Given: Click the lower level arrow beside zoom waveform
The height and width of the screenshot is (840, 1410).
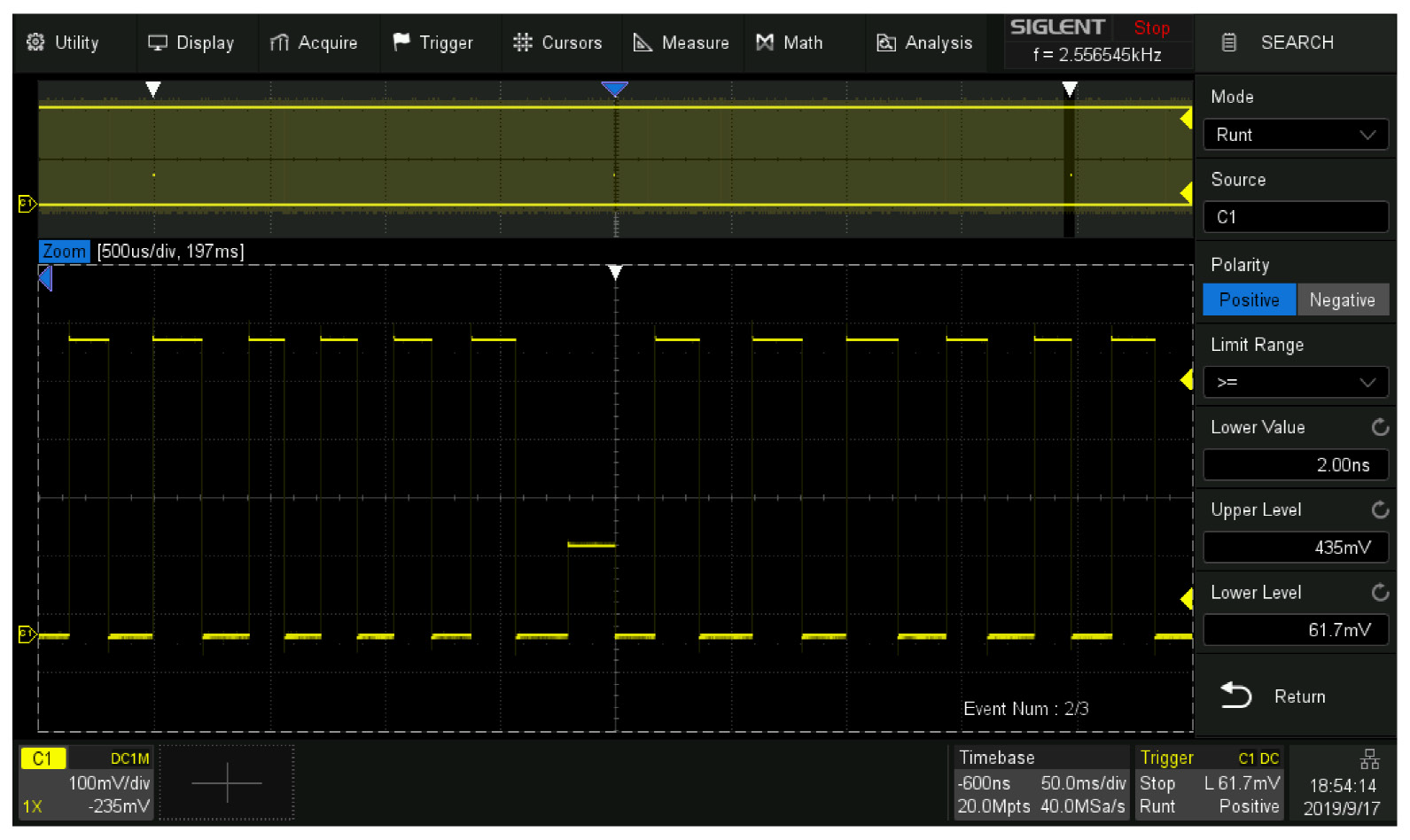Looking at the screenshot, I should pos(1187,599).
